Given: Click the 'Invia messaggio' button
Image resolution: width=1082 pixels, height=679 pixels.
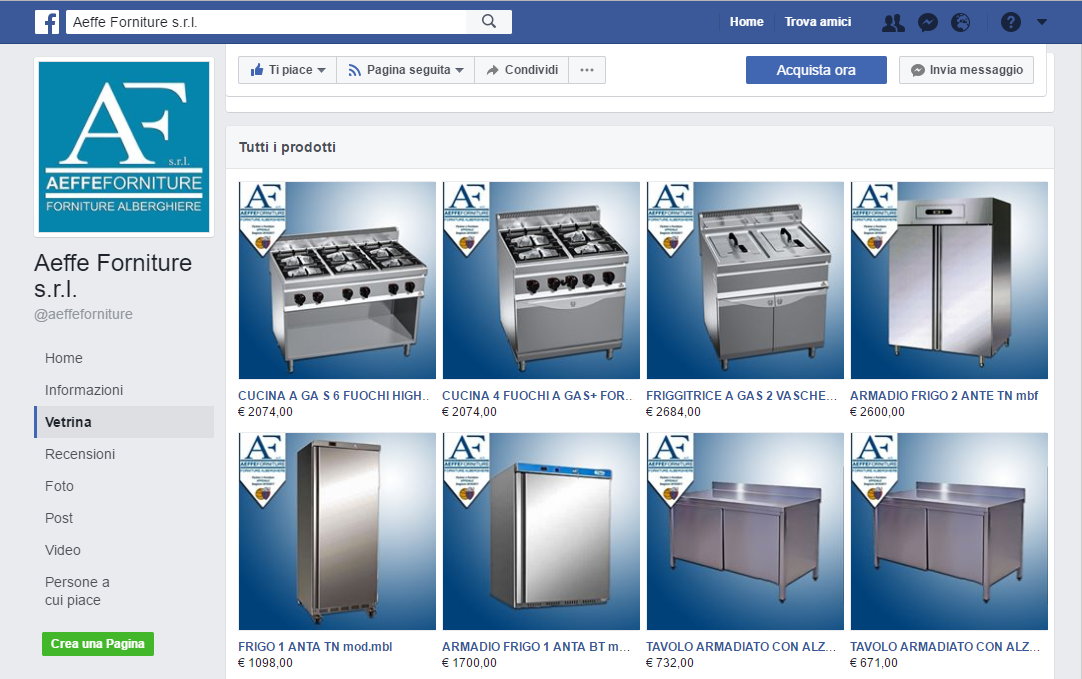Looking at the screenshot, I should pos(966,70).
